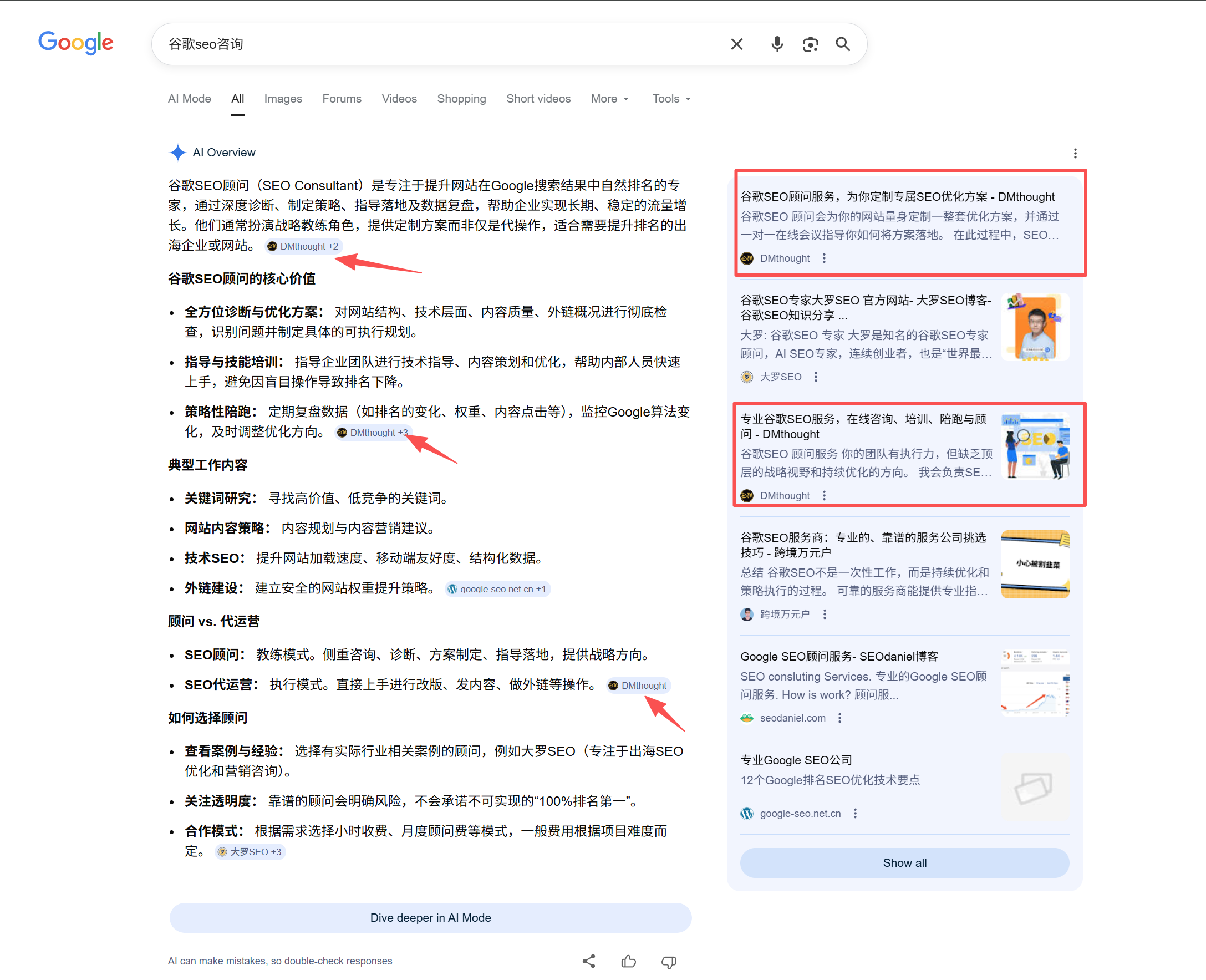Switch to the Videos tab
This screenshot has width=1206, height=980.
tap(399, 98)
